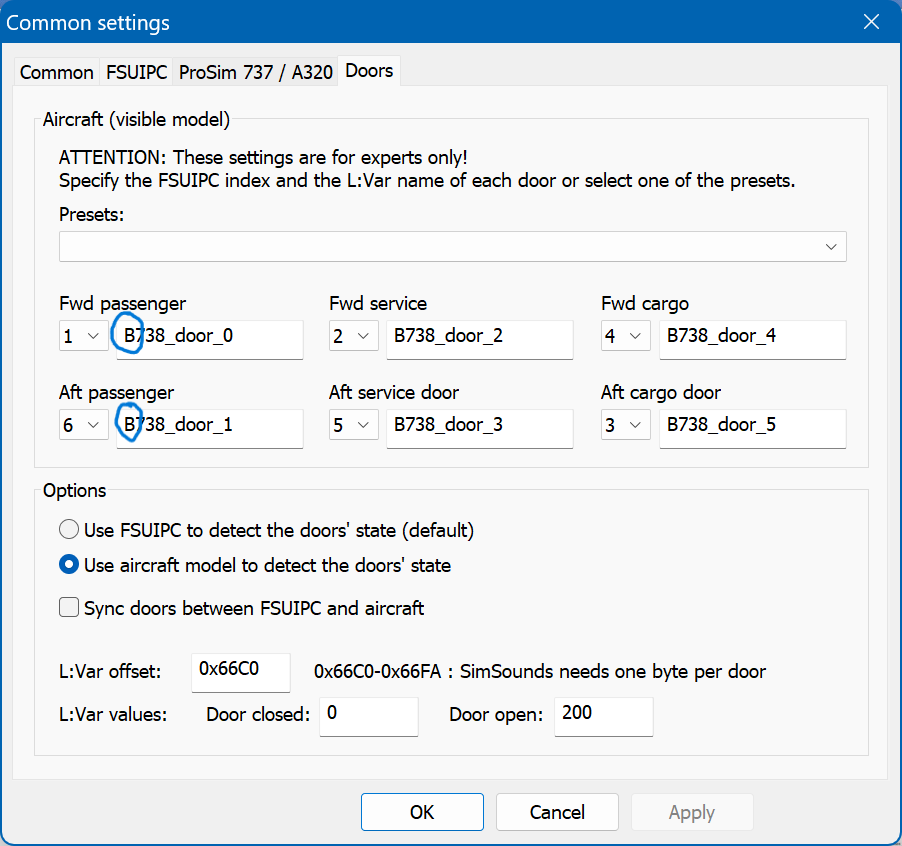Image resolution: width=902 pixels, height=846 pixels.
Task: Click the Aft passenger label
Action: 116,392
